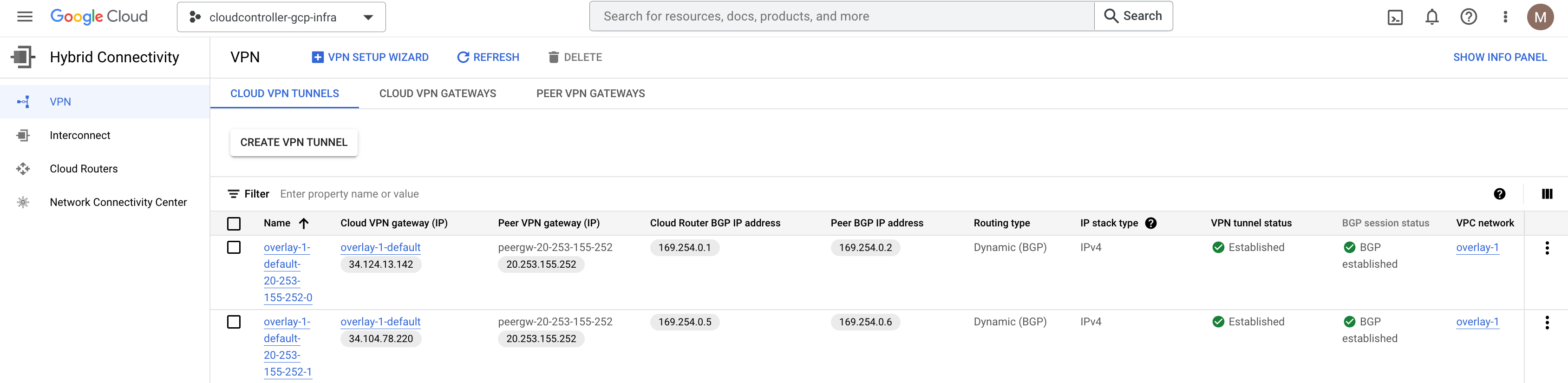Click the IP stack type help icon
Viewport: 1568px width, 383px height.
(1150, 223)
